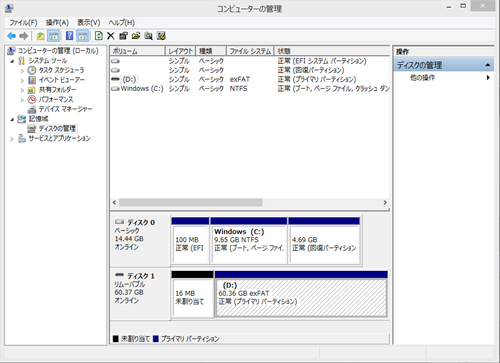Open the 操作(A) menu
Viewport: 500px width, 363px height.
pos(57,23)
